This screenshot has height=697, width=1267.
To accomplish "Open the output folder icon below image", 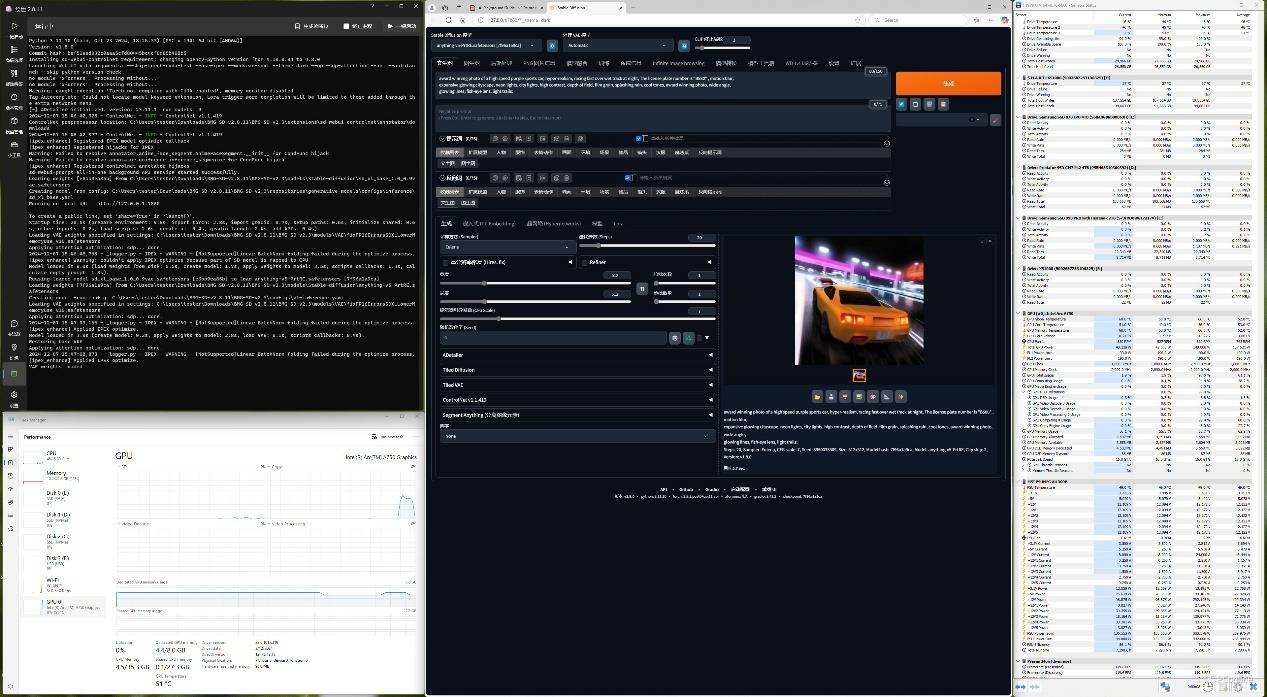I will coord(817,396).
